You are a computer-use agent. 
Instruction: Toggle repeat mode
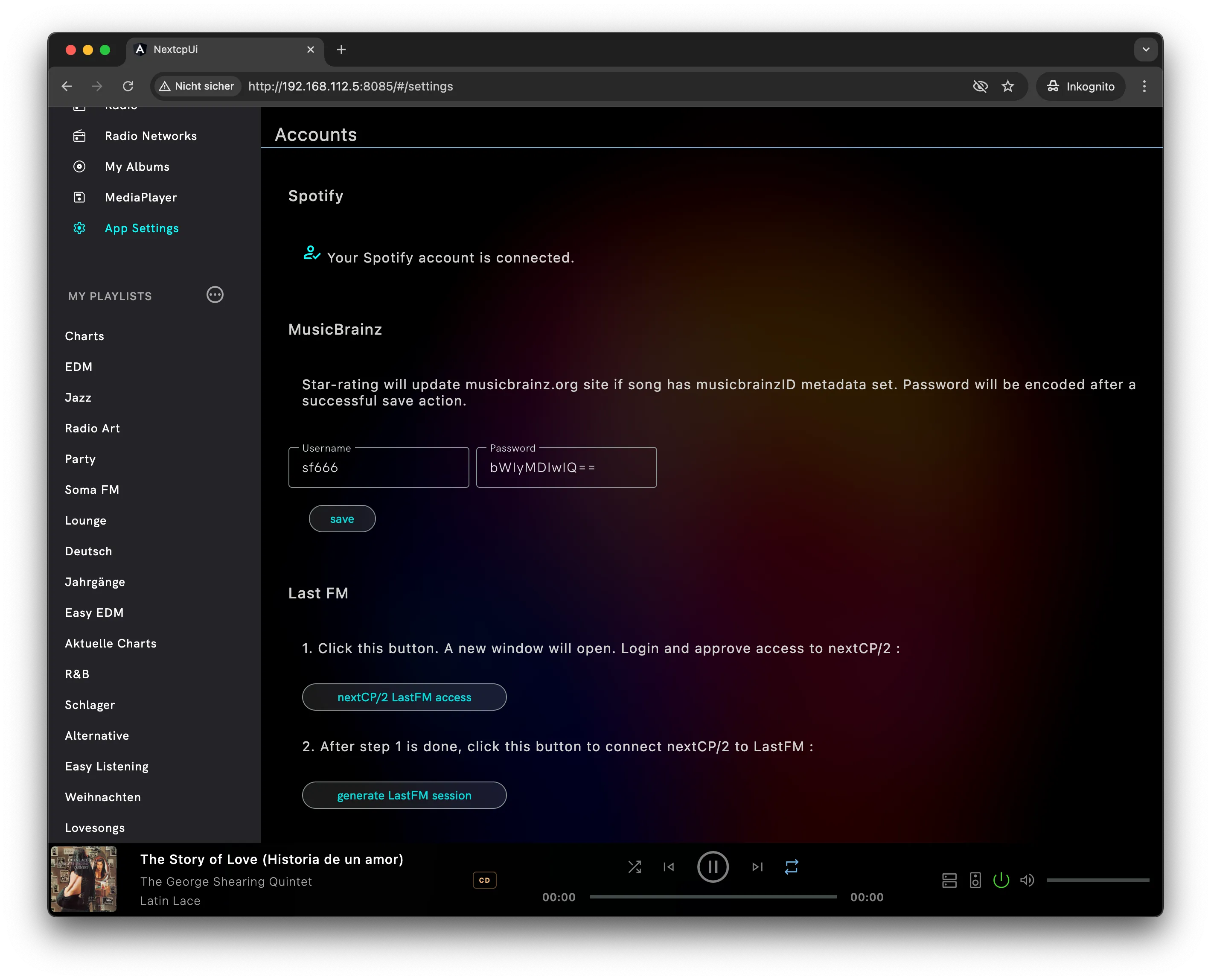coord(791,866)
